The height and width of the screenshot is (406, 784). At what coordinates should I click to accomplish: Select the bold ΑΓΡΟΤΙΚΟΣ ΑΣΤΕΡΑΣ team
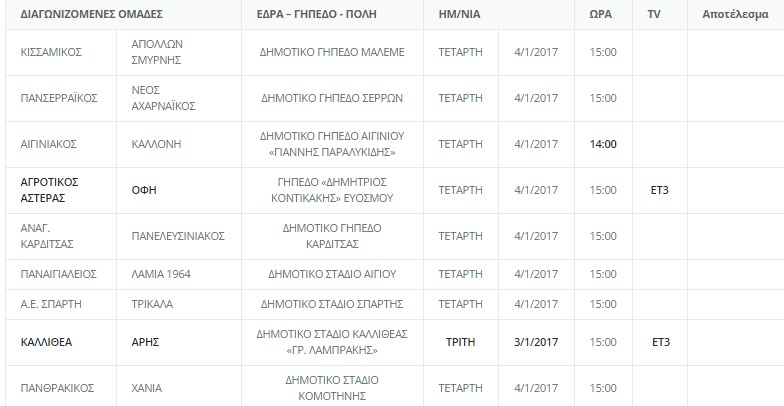coord(50,190)
